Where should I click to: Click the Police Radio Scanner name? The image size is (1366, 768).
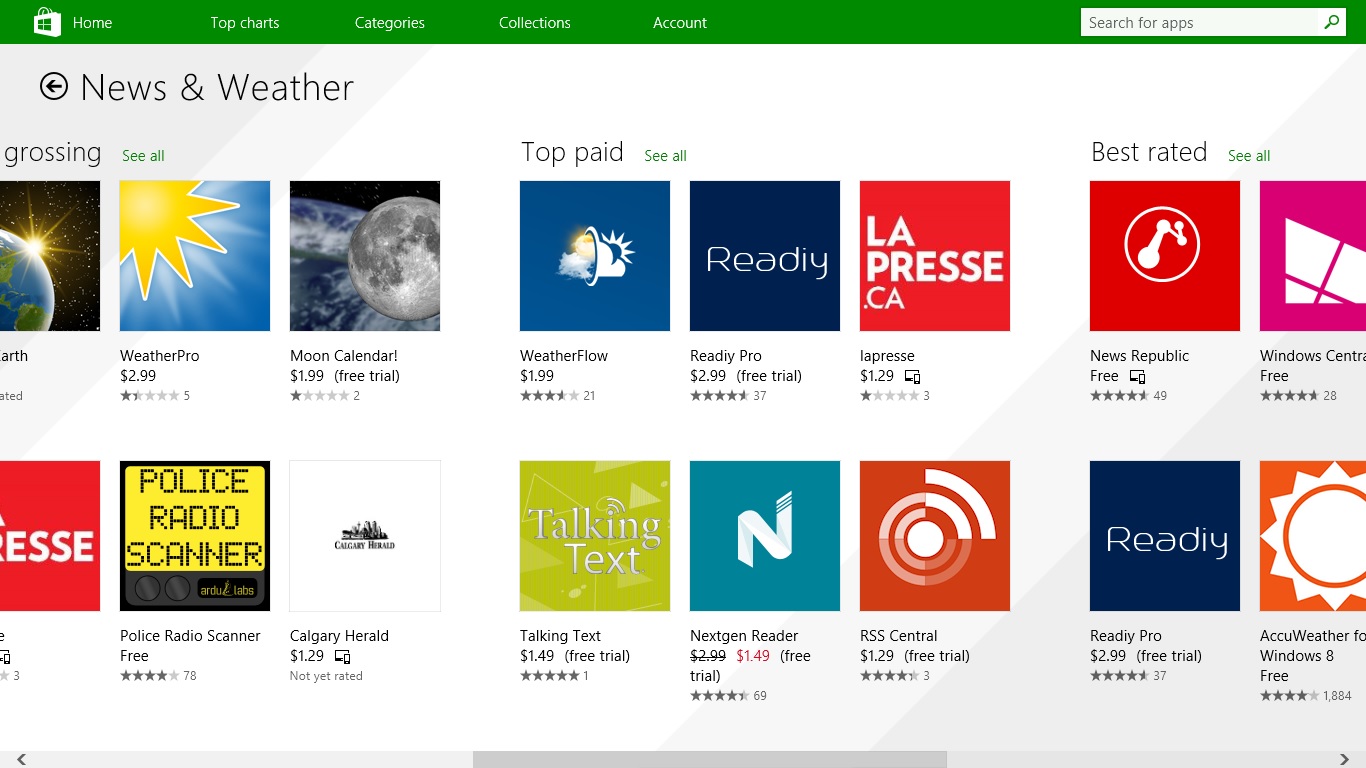[x=190, y=636]
